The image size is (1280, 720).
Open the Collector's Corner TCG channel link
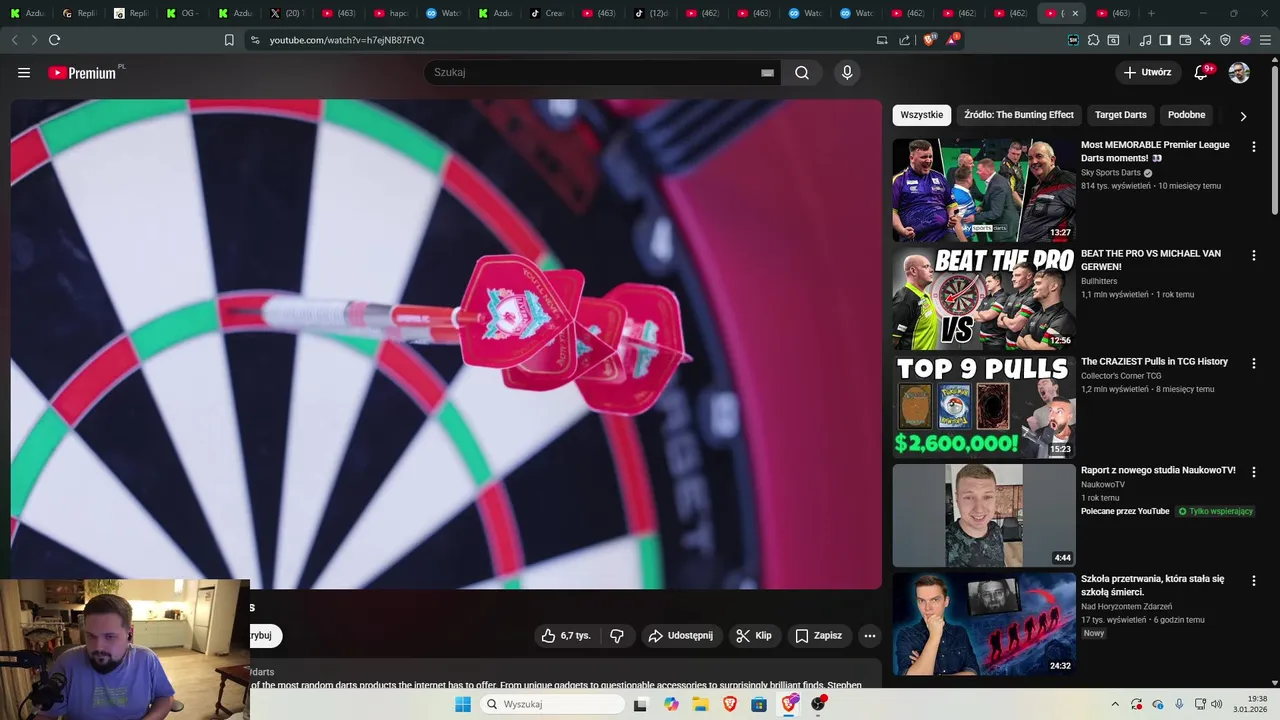pyautogui.click(x=1121, y=376)
